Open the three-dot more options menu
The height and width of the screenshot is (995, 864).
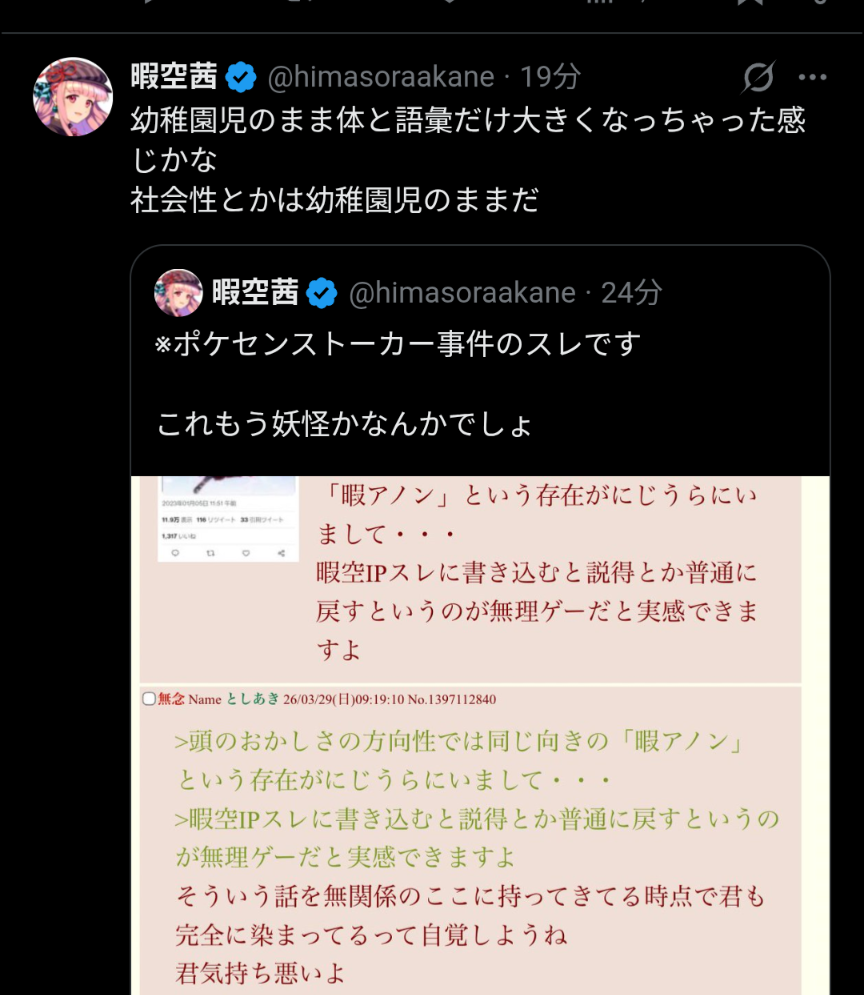click(x=812, y=77)
